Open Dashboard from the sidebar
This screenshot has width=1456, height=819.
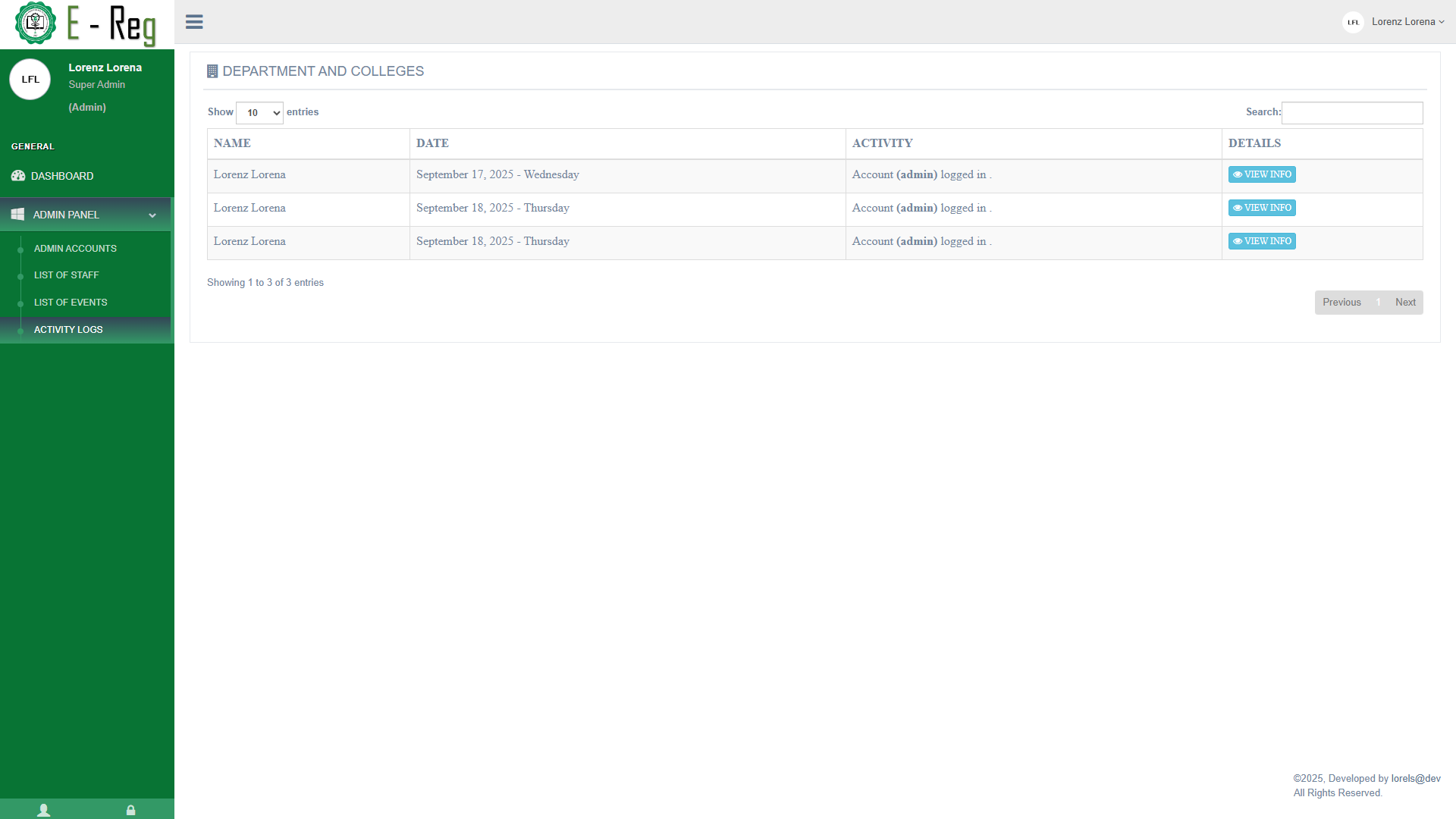(62, 176)
